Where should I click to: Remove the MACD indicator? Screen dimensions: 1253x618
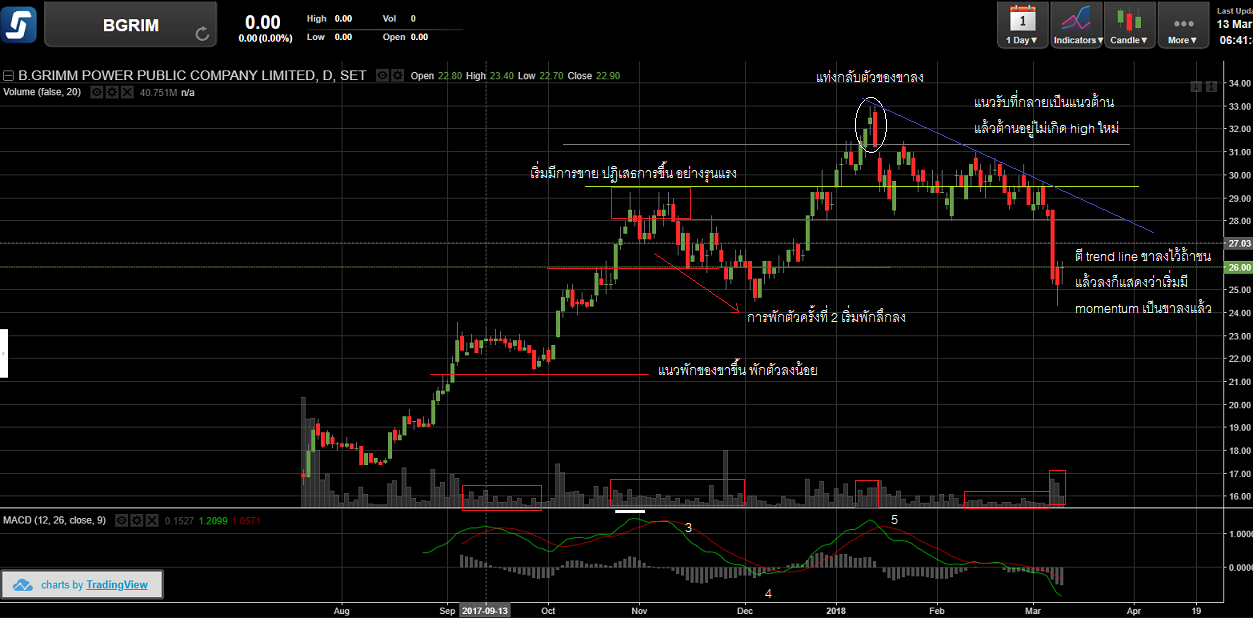point(151,520)
